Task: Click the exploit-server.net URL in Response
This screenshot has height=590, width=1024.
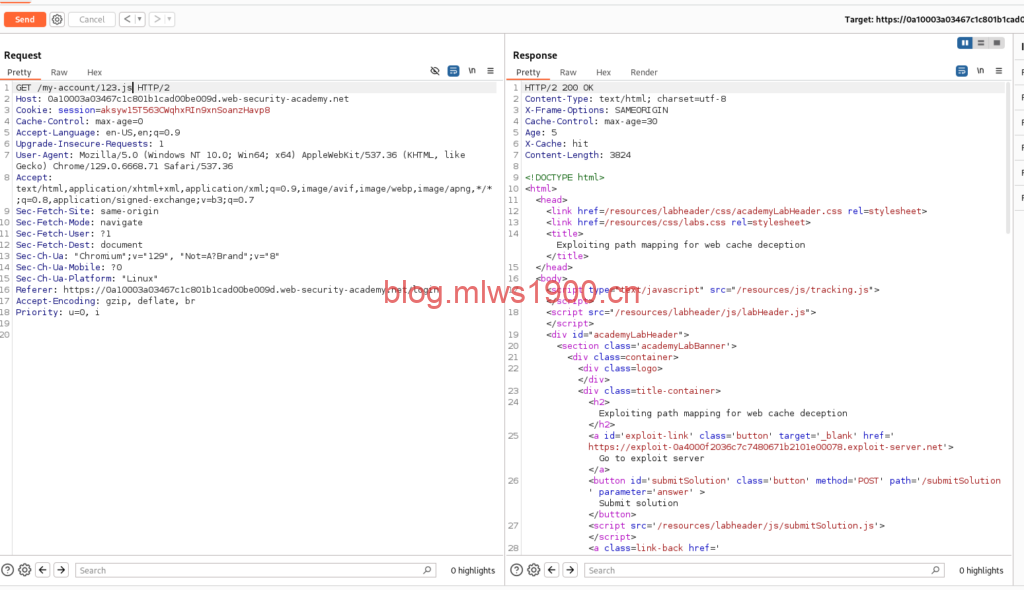Action: point(765,447)
